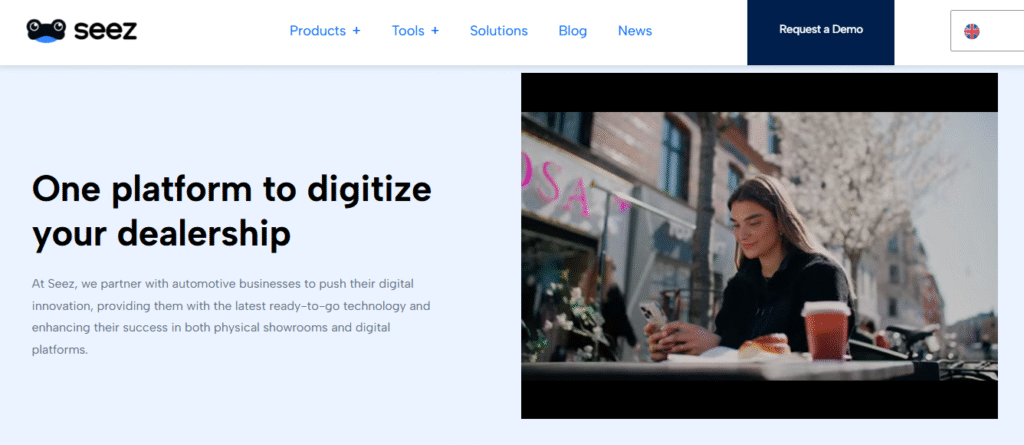Viewport: 1024px width, 445px height.
Task: Click the "At Seez, we partner" paragraph
Action: pos(231,316)
